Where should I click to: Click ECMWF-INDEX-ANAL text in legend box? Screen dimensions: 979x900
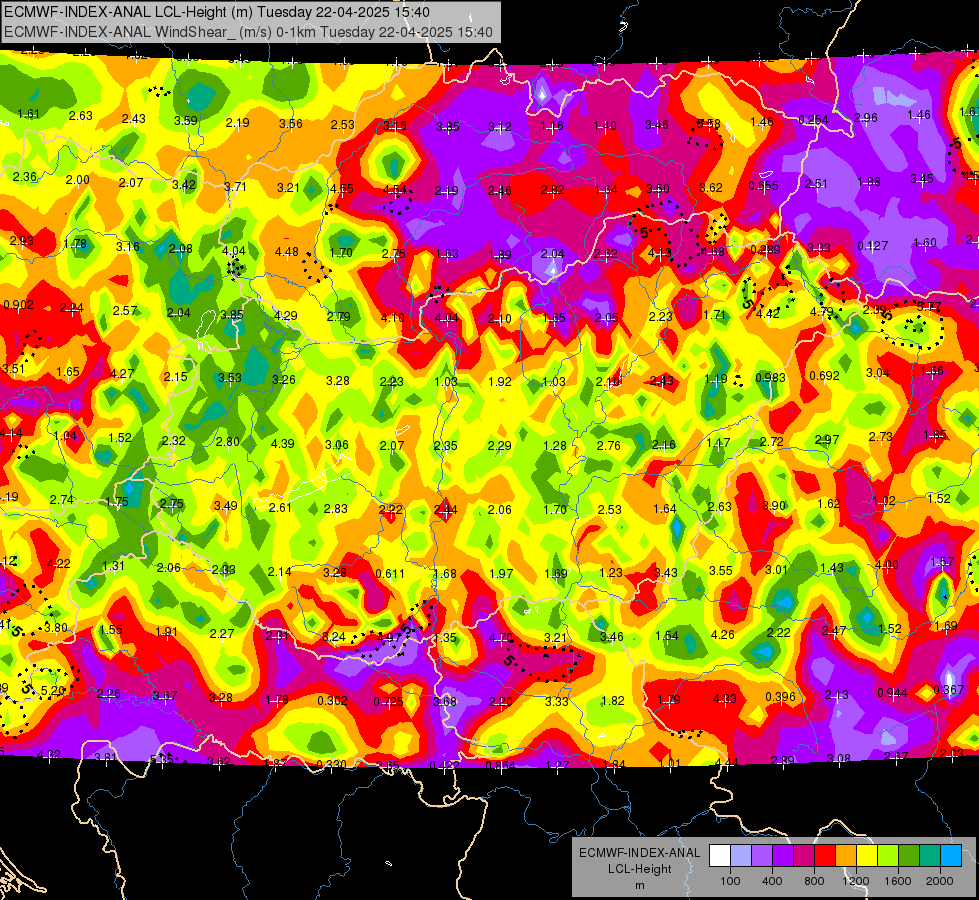click(639, 853)
